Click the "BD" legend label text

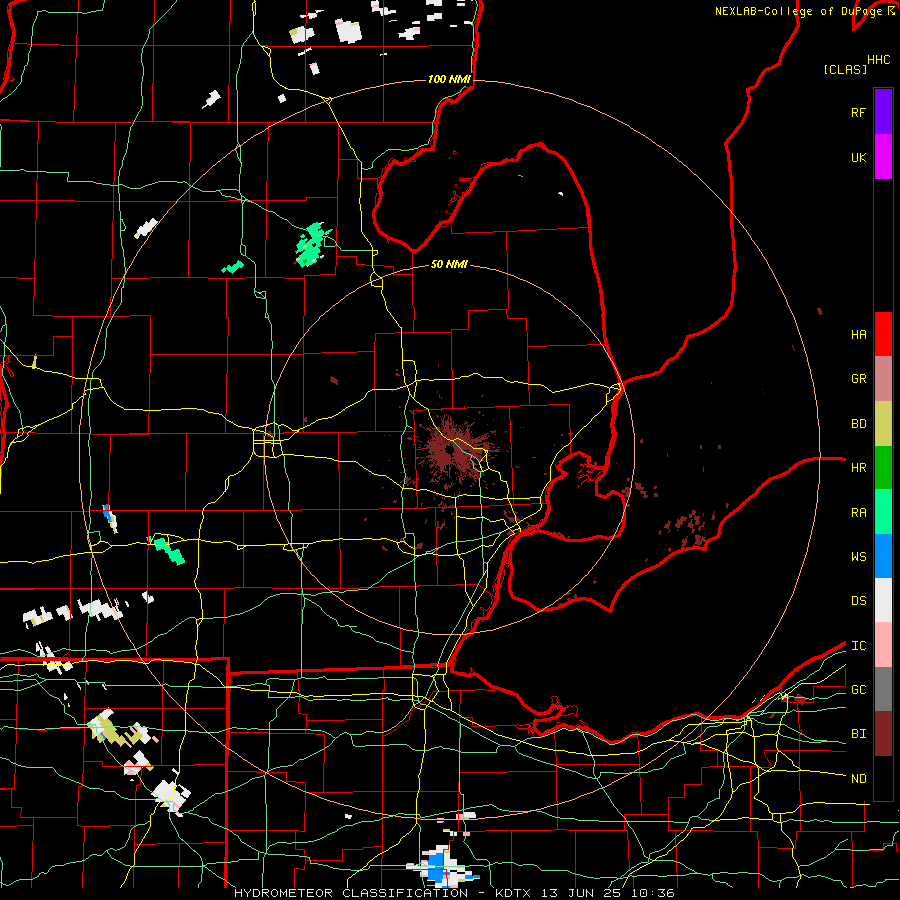click(858, 424)
